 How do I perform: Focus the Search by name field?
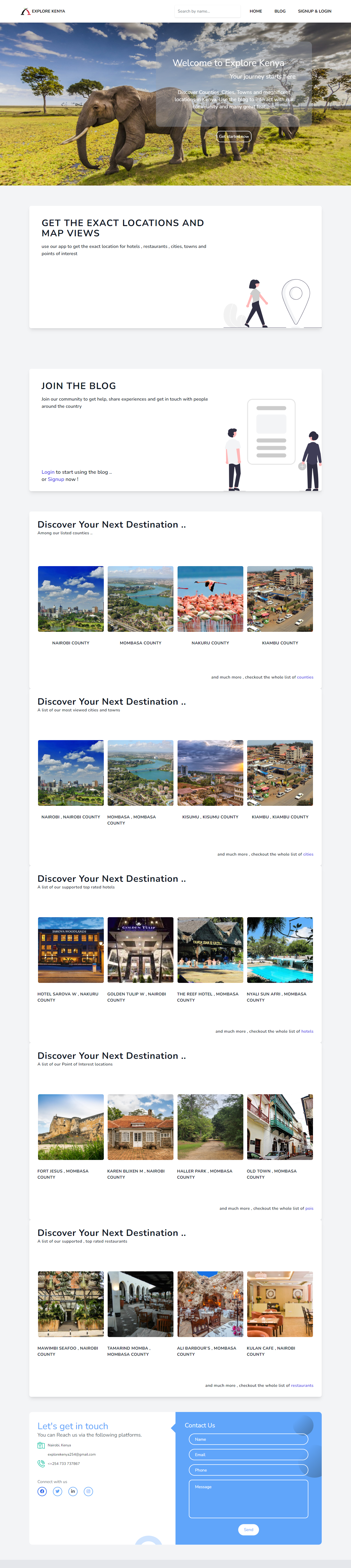point(207,11)
